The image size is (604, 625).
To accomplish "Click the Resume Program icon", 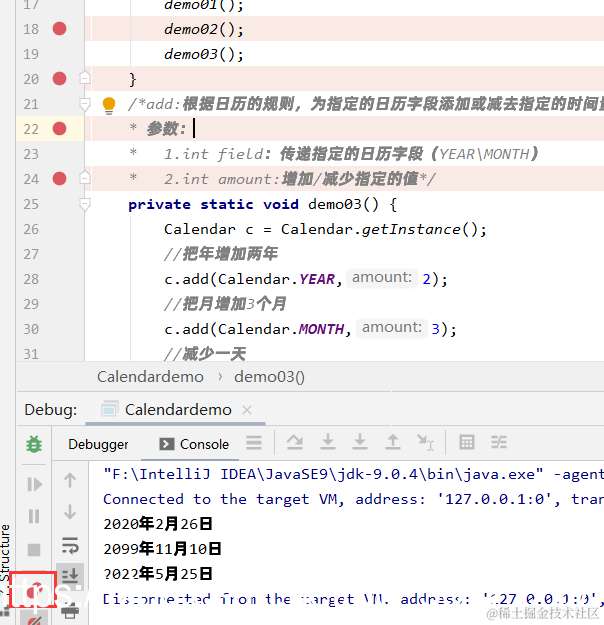I will [x=34, y=484].
